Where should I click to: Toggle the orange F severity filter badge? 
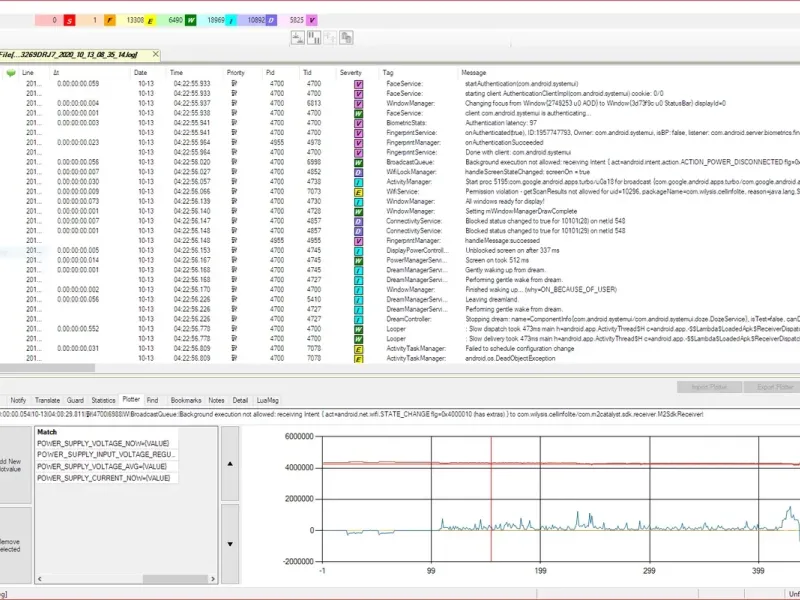[108, 20]
